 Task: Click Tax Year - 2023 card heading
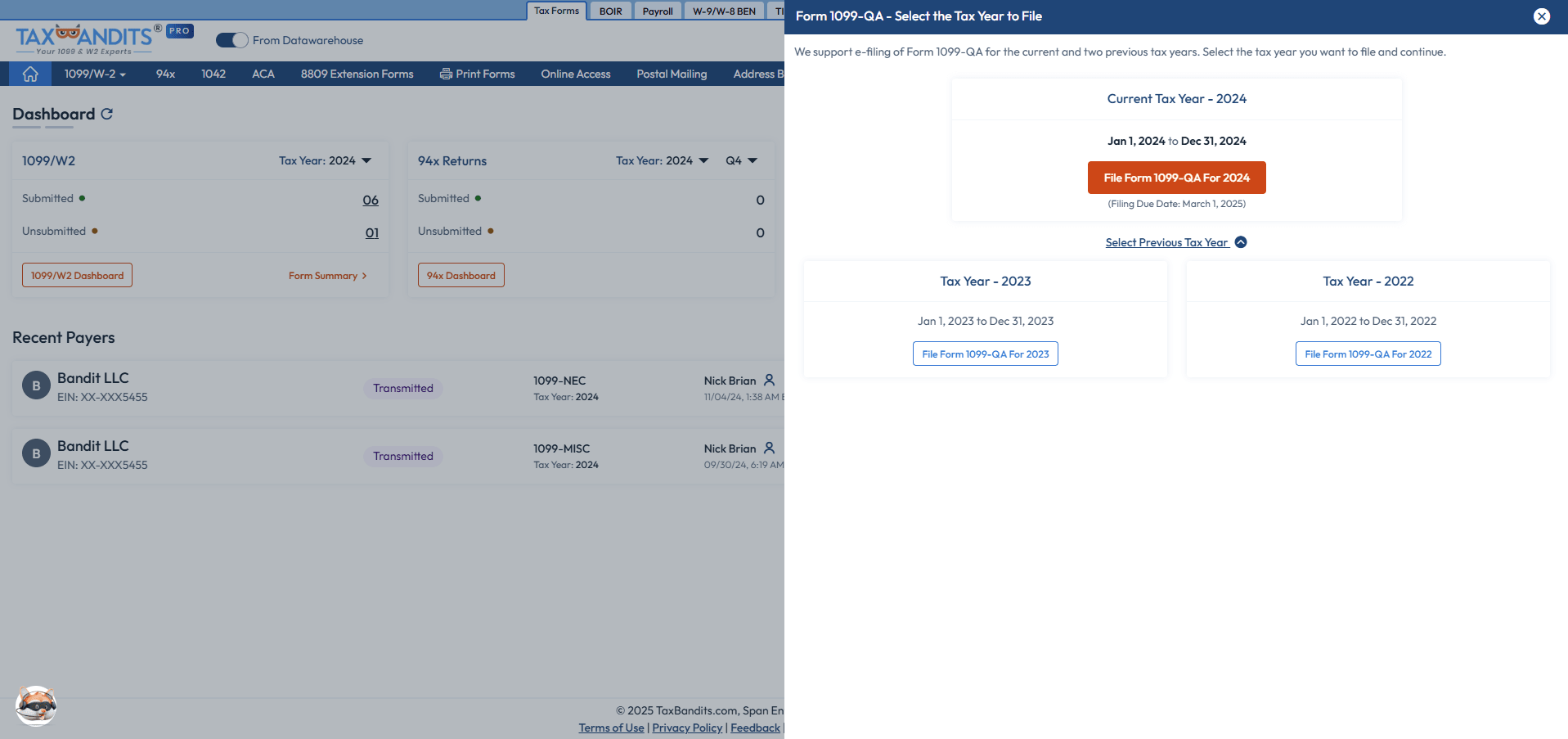[985, 281]
